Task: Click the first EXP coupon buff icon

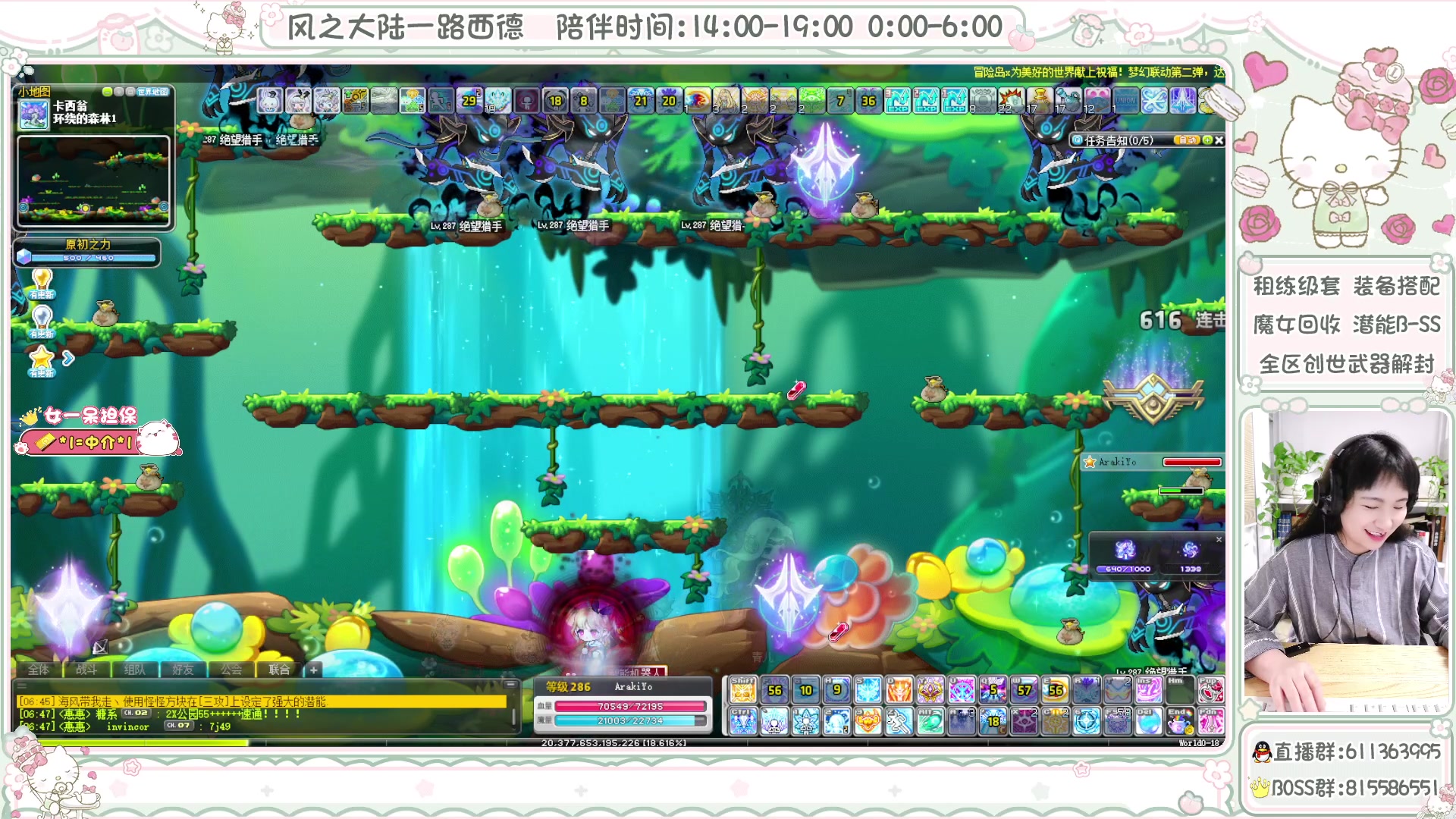Action: pos(897,100)
